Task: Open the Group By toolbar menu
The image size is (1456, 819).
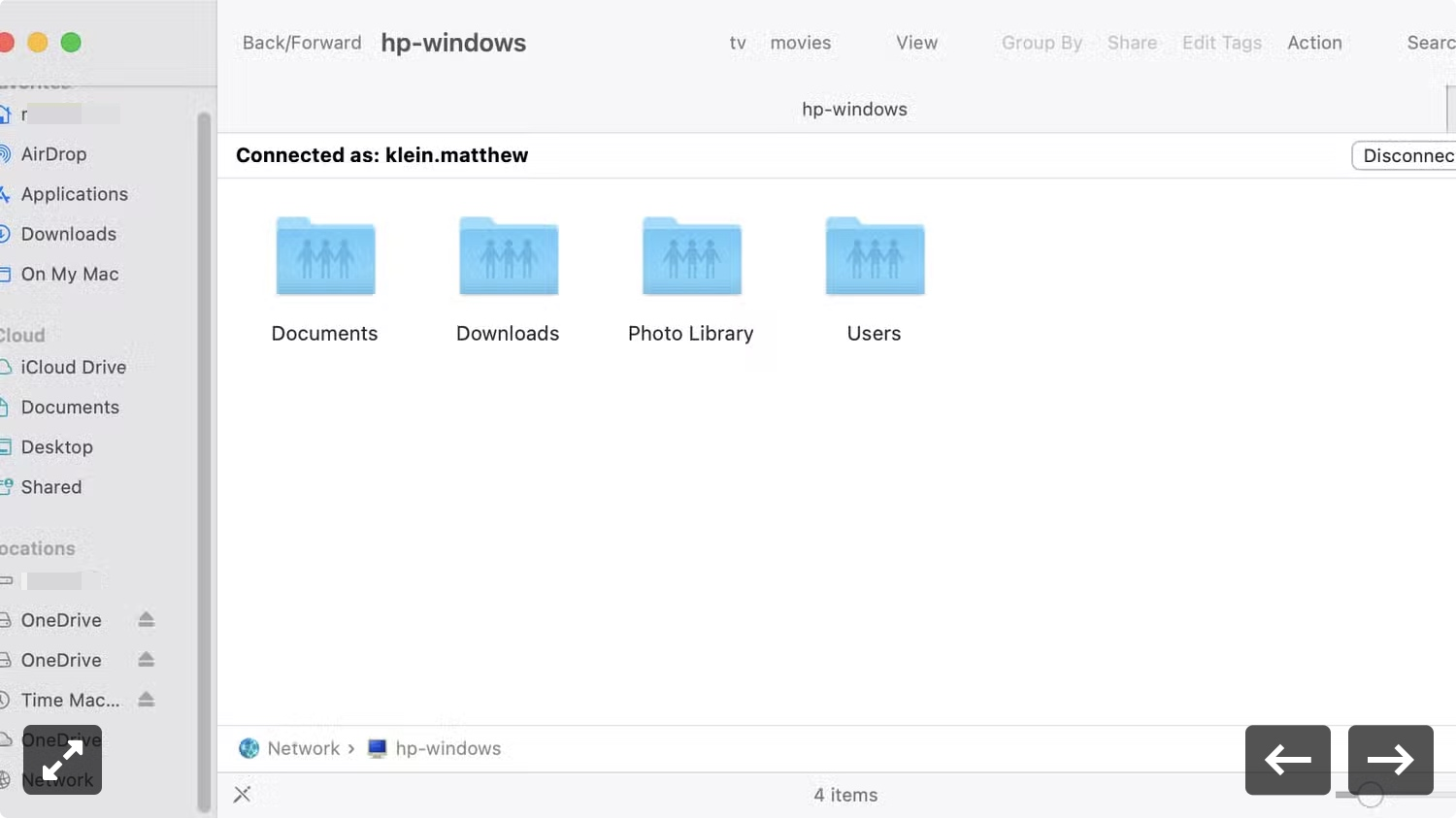Action: (1042, 43)
